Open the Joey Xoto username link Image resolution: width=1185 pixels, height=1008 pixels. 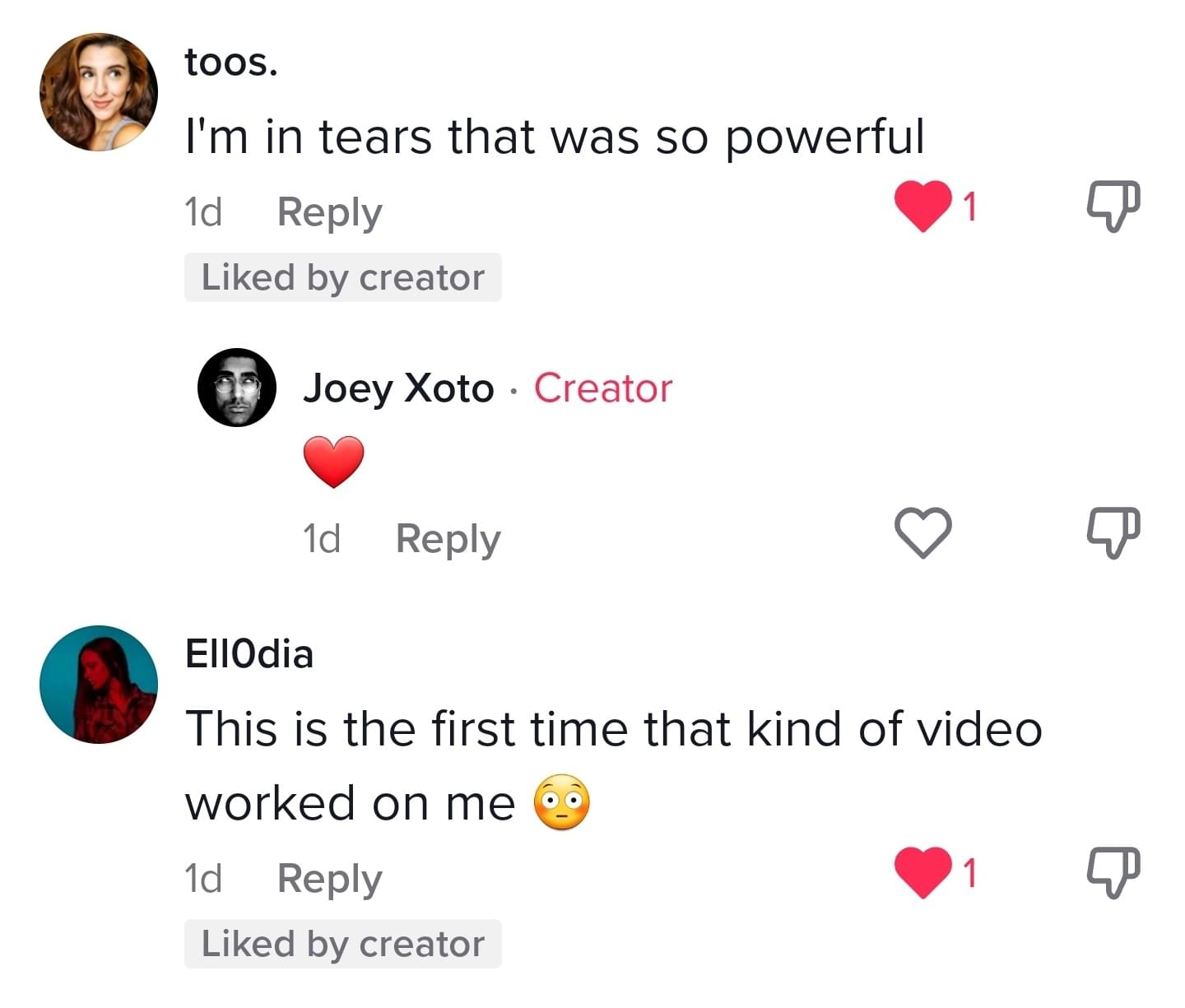coord(398,388)
